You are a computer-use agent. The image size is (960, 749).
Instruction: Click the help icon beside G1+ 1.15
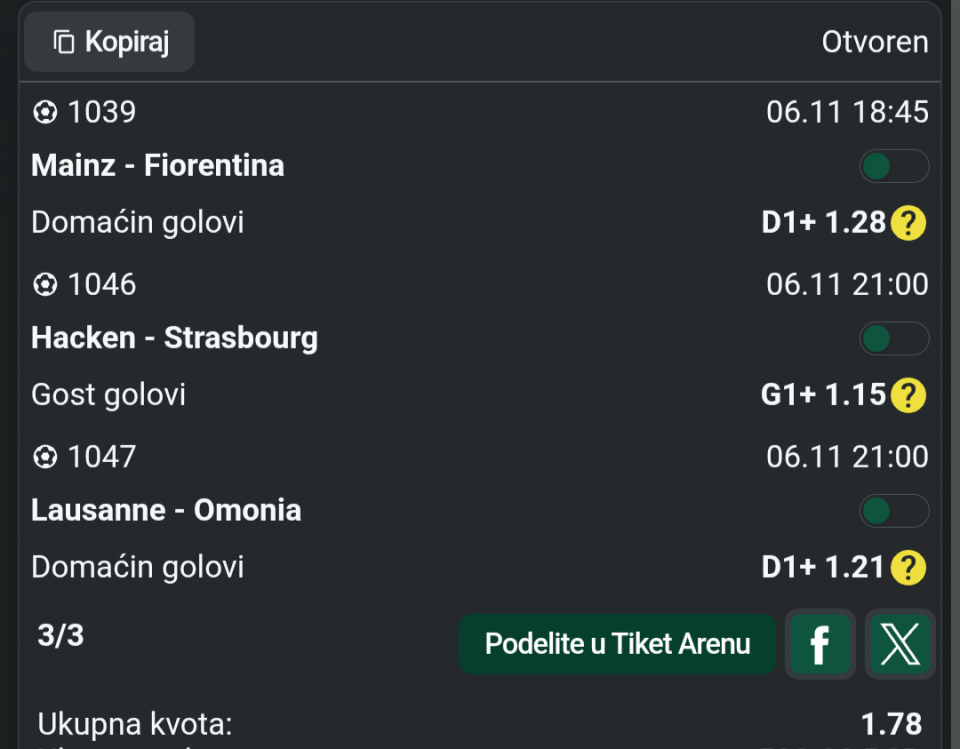(x=908, y=395)
